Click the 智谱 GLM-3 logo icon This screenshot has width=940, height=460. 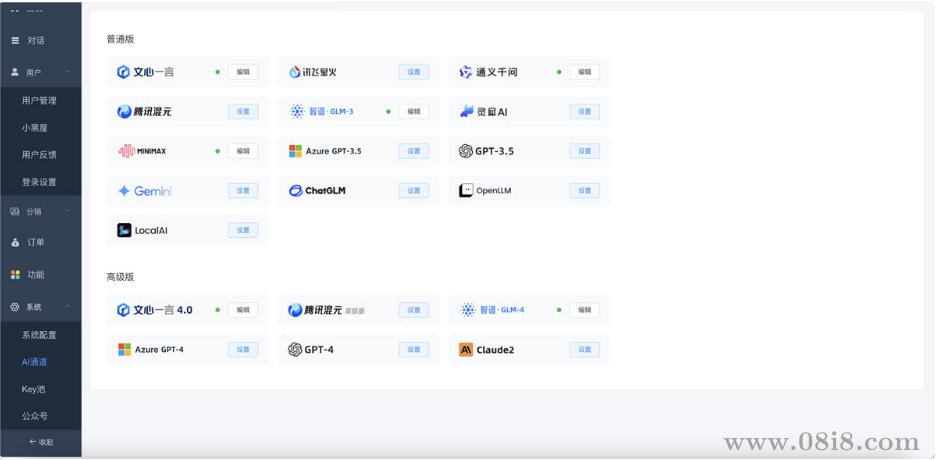click(297, 112)
